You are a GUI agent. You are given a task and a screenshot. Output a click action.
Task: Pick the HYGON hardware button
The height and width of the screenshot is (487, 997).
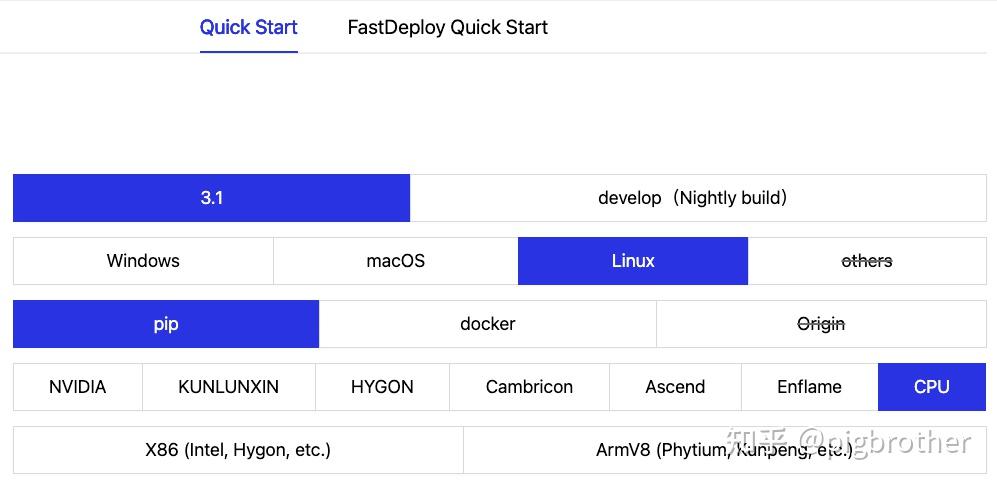coord(382,387)
